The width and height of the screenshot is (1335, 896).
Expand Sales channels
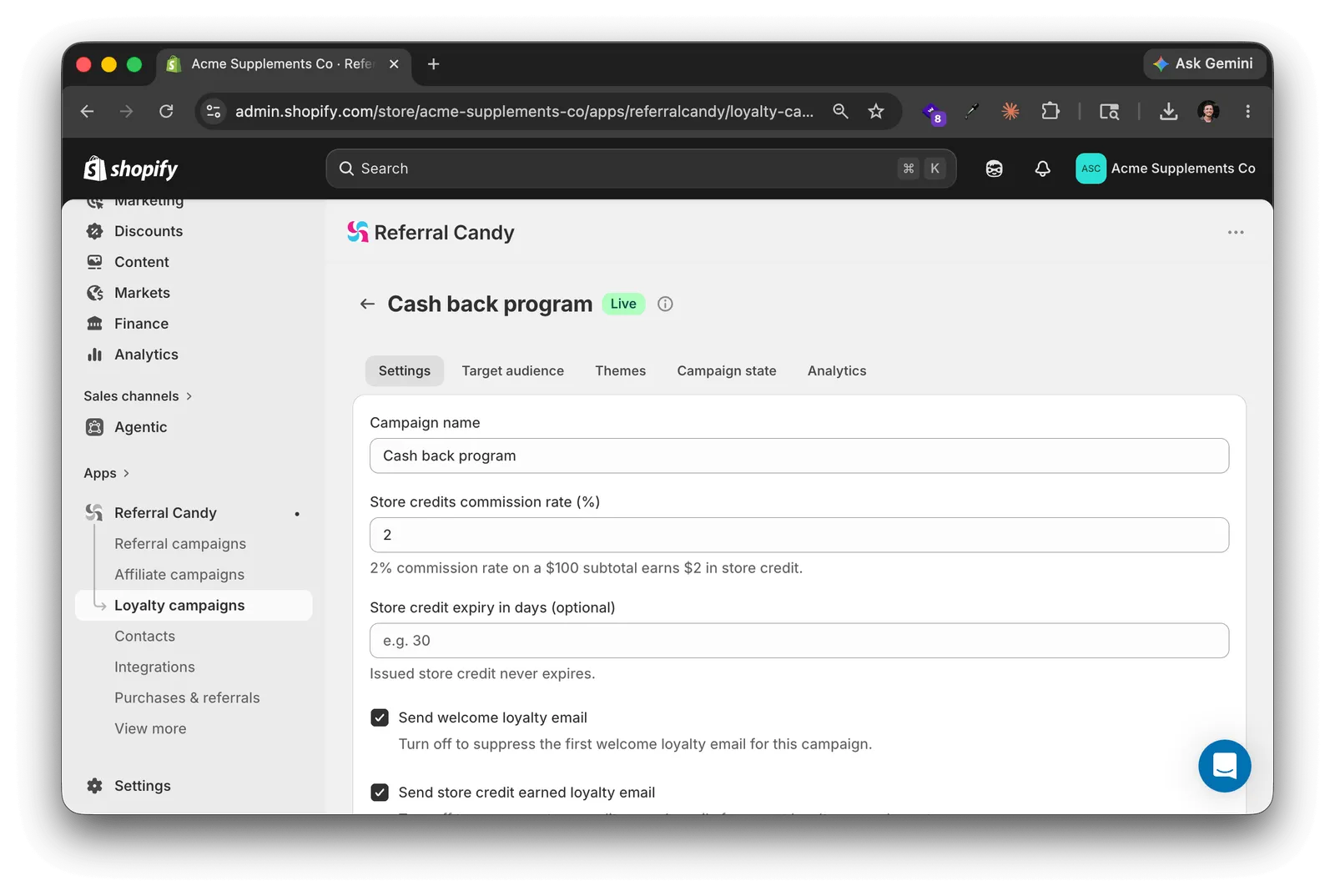138,396
